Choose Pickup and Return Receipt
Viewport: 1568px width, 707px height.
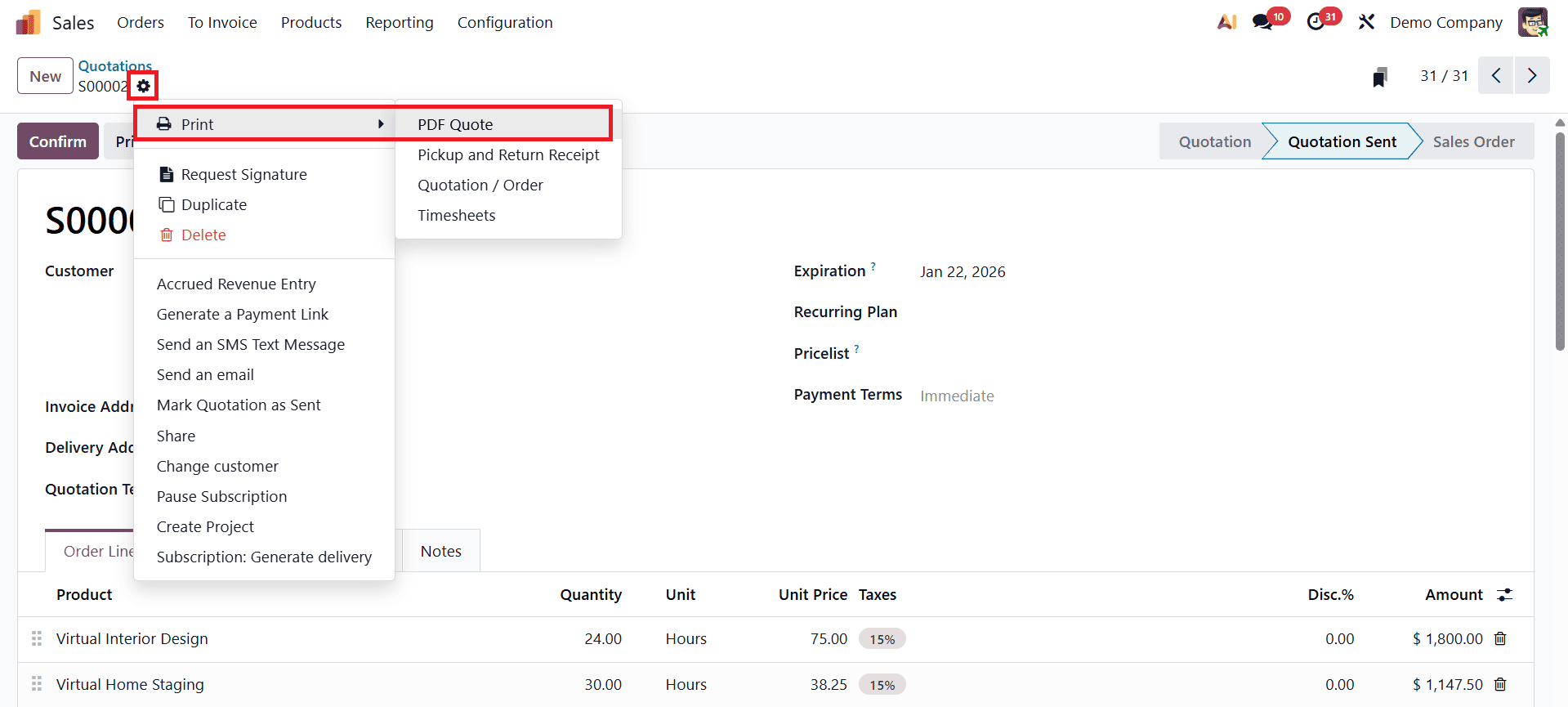pyautogui.click(x=508, y=154)
